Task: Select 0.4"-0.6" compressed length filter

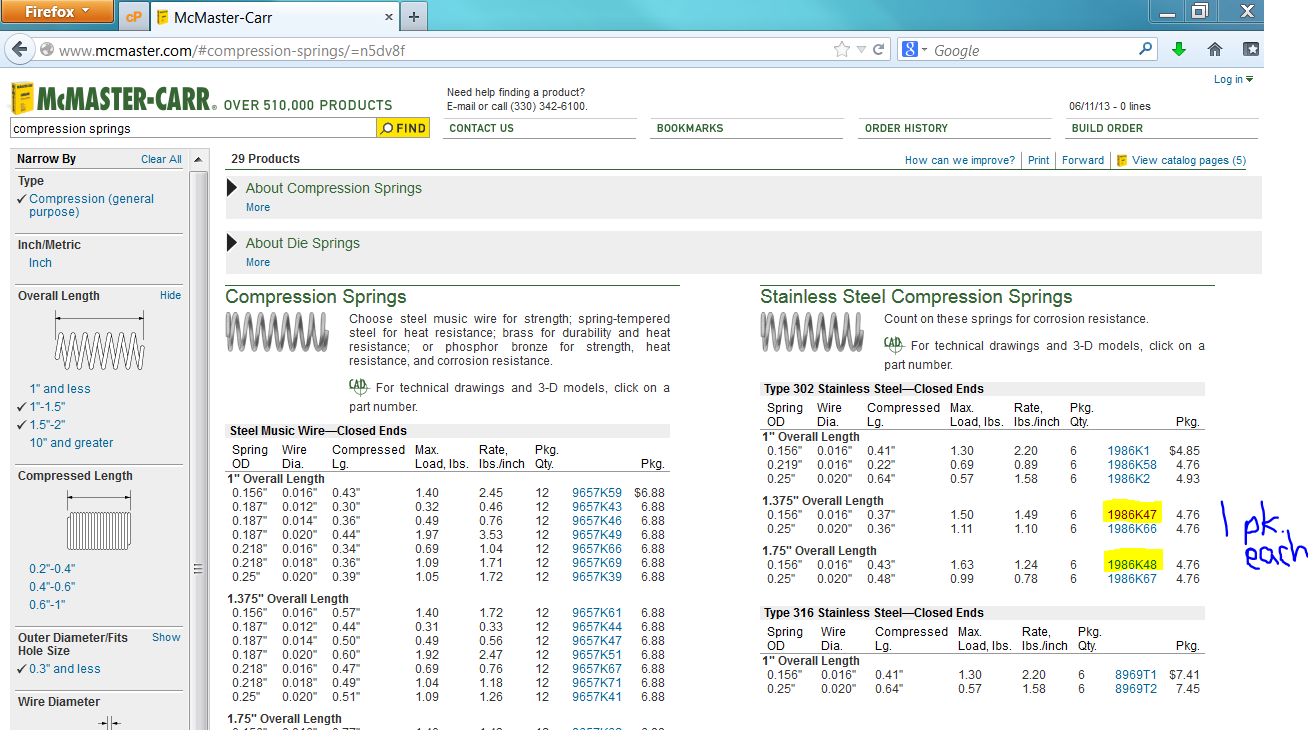Action: 52,587
